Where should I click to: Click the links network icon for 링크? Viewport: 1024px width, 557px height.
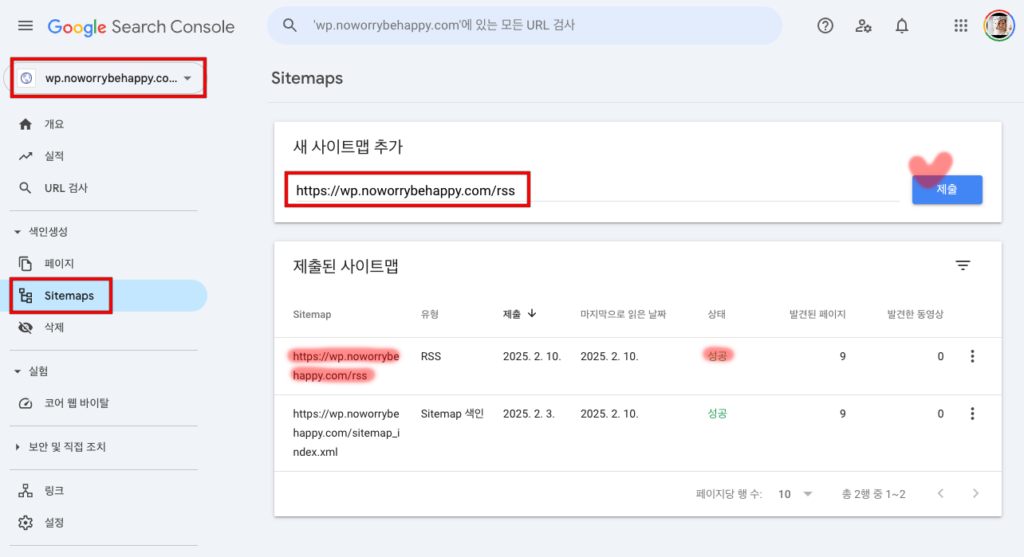(x=25, y=491)
